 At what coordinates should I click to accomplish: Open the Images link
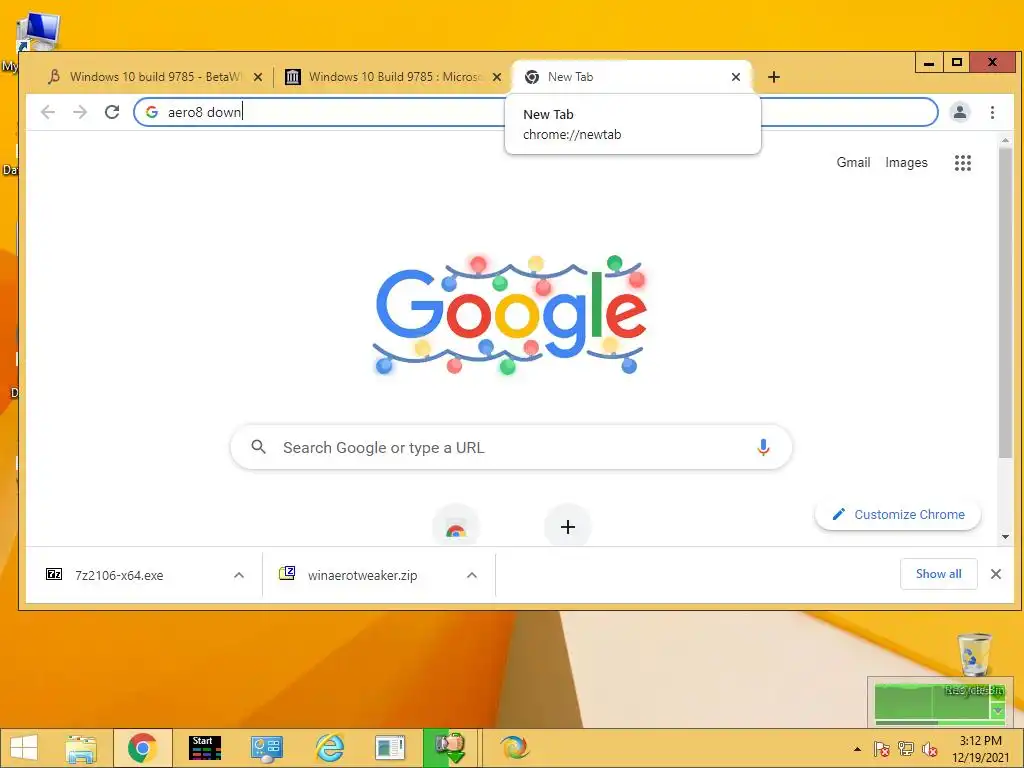coord(906,163)
